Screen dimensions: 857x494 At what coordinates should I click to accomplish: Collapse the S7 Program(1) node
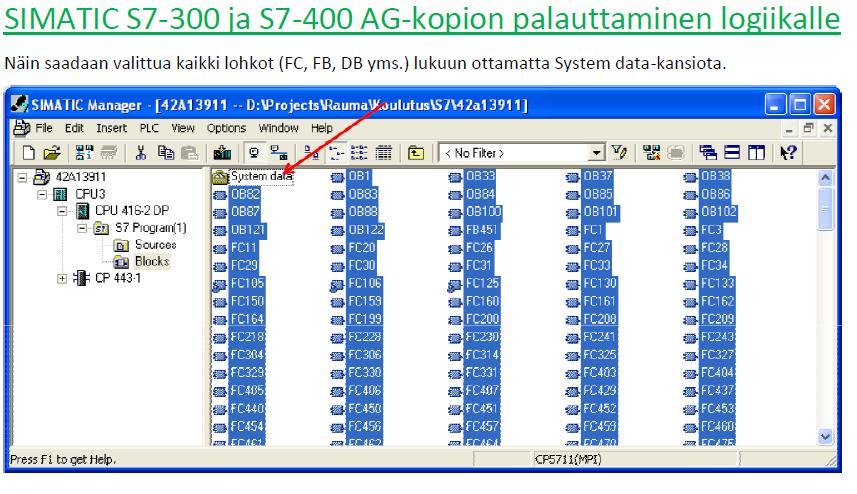click(x=81, y=228)
